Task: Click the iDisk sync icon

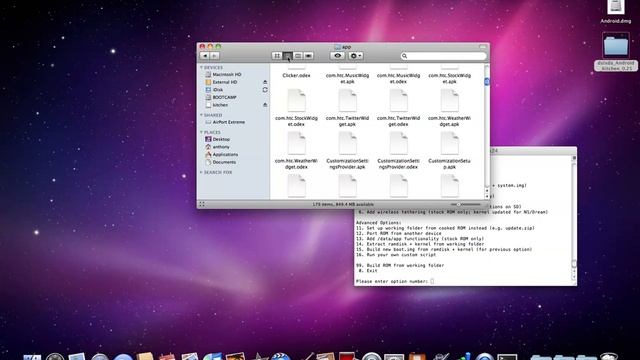Action: click(265, 90)
